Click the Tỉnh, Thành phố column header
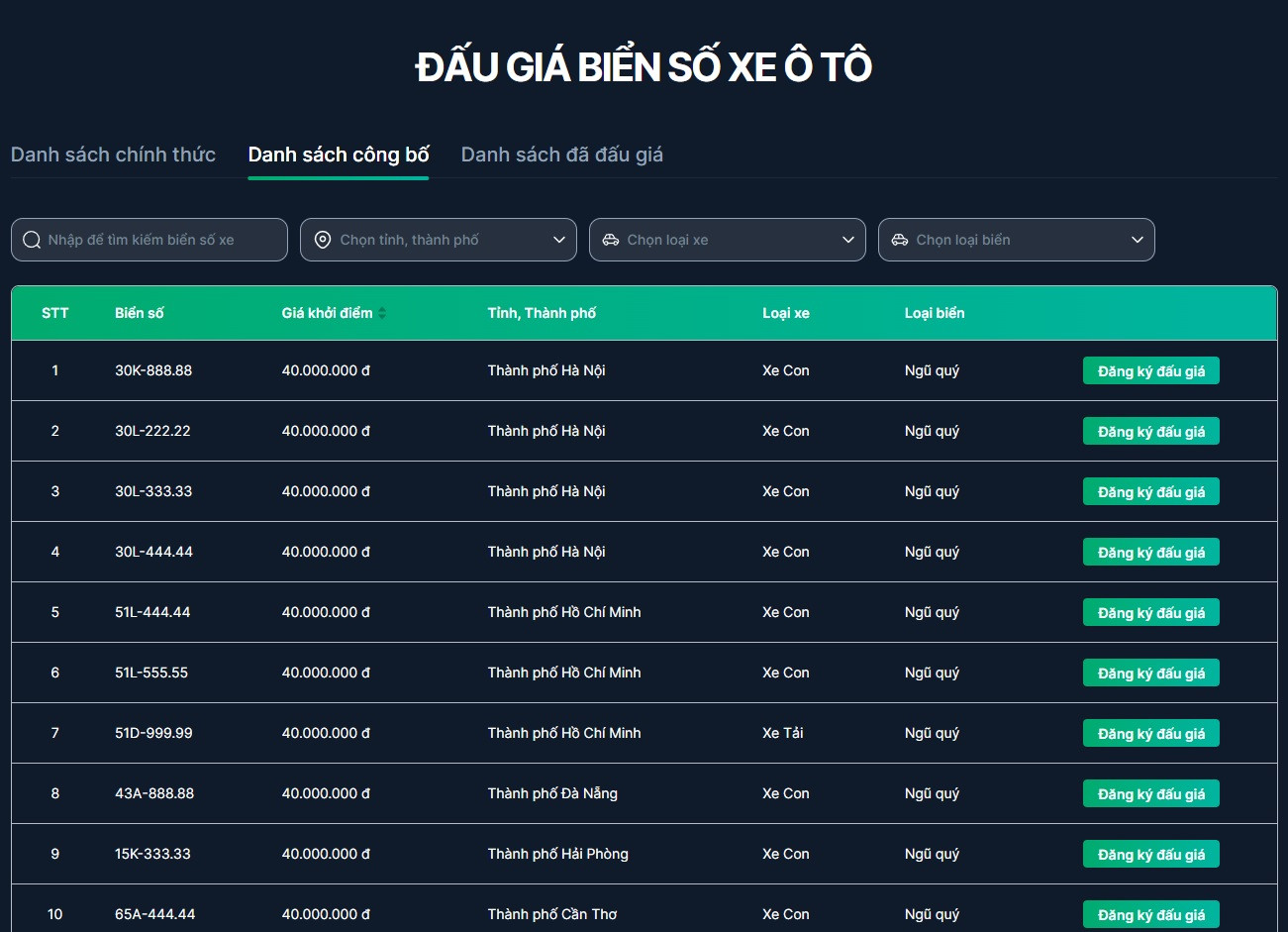The image size is (1288, 932). [x=542, y=313]
